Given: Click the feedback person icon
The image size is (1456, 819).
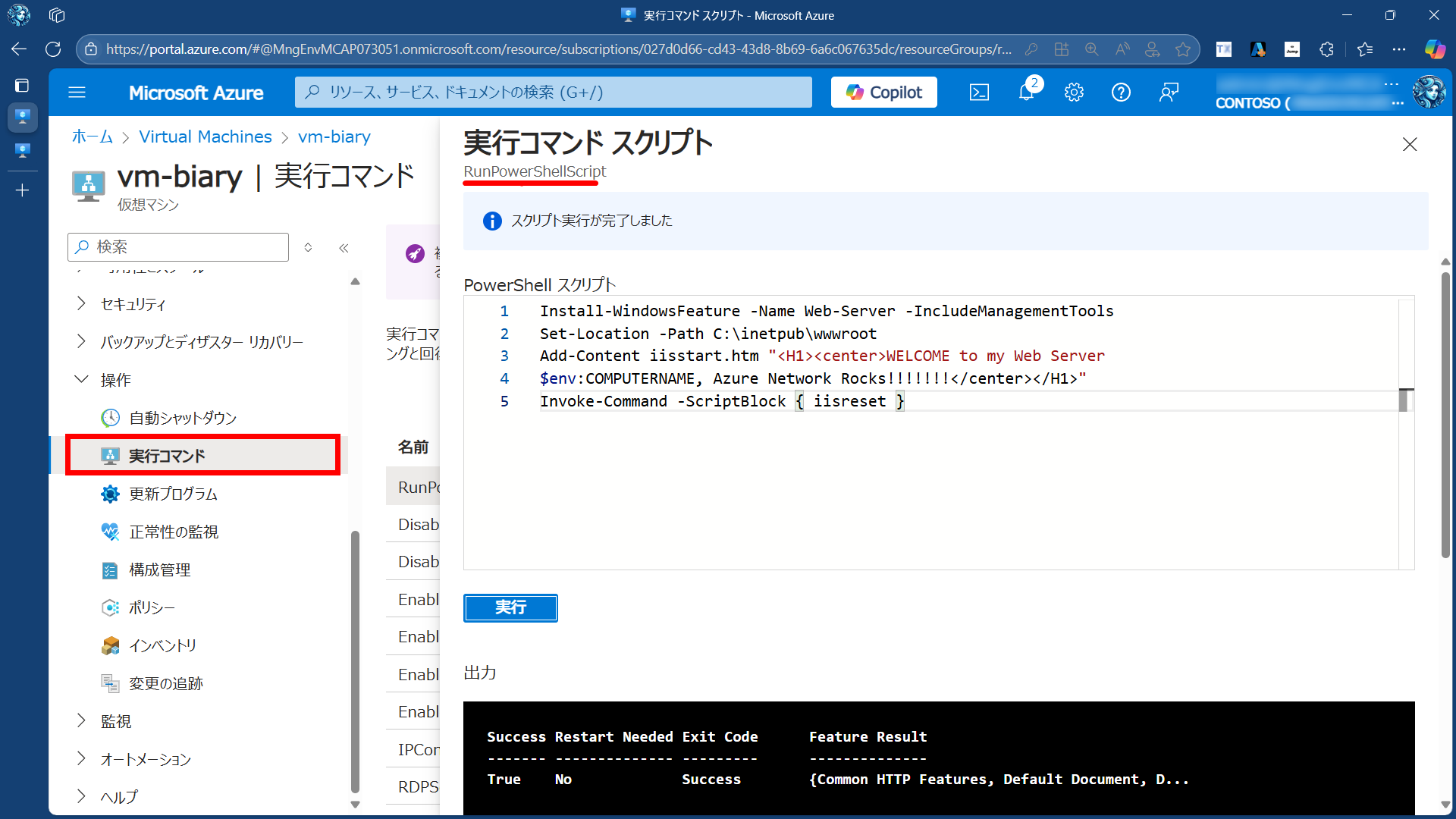Looking at the screenshot, I should coord(1169,93).
